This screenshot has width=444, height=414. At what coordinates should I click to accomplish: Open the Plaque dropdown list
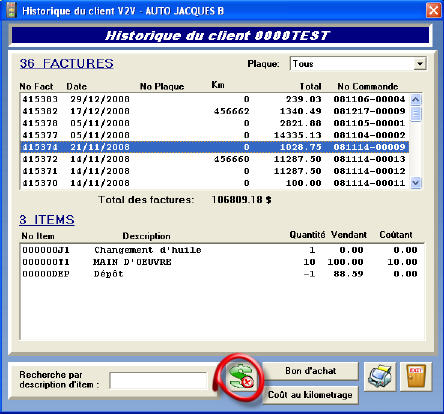pyautogui.click(x=420, y=63)
